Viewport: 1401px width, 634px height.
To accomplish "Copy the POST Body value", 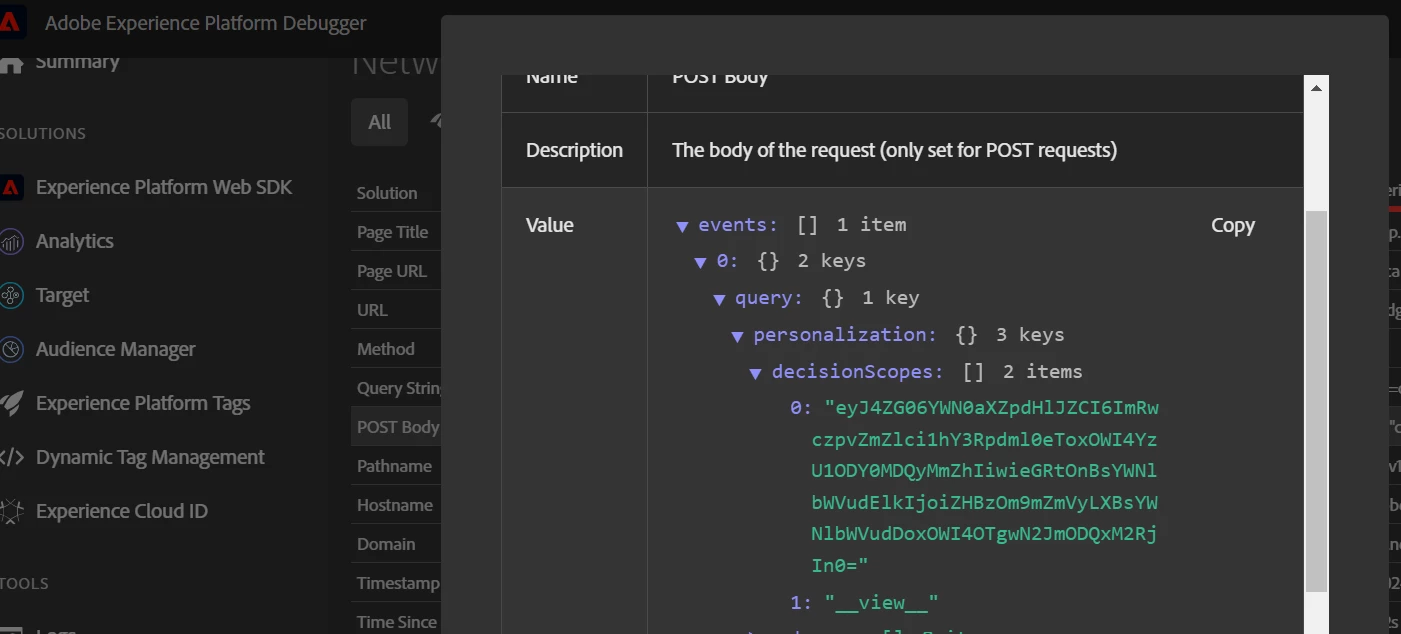I will tap(1232, 225).
